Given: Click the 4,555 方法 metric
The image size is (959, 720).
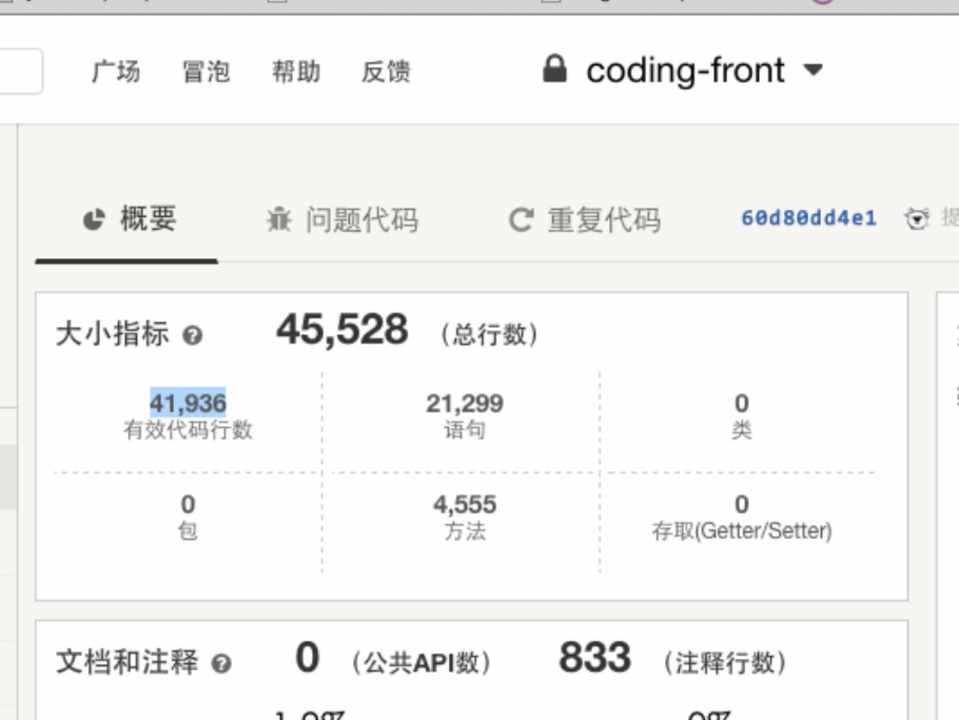Looking at the screenshot, I should click(x=464, y=505).
